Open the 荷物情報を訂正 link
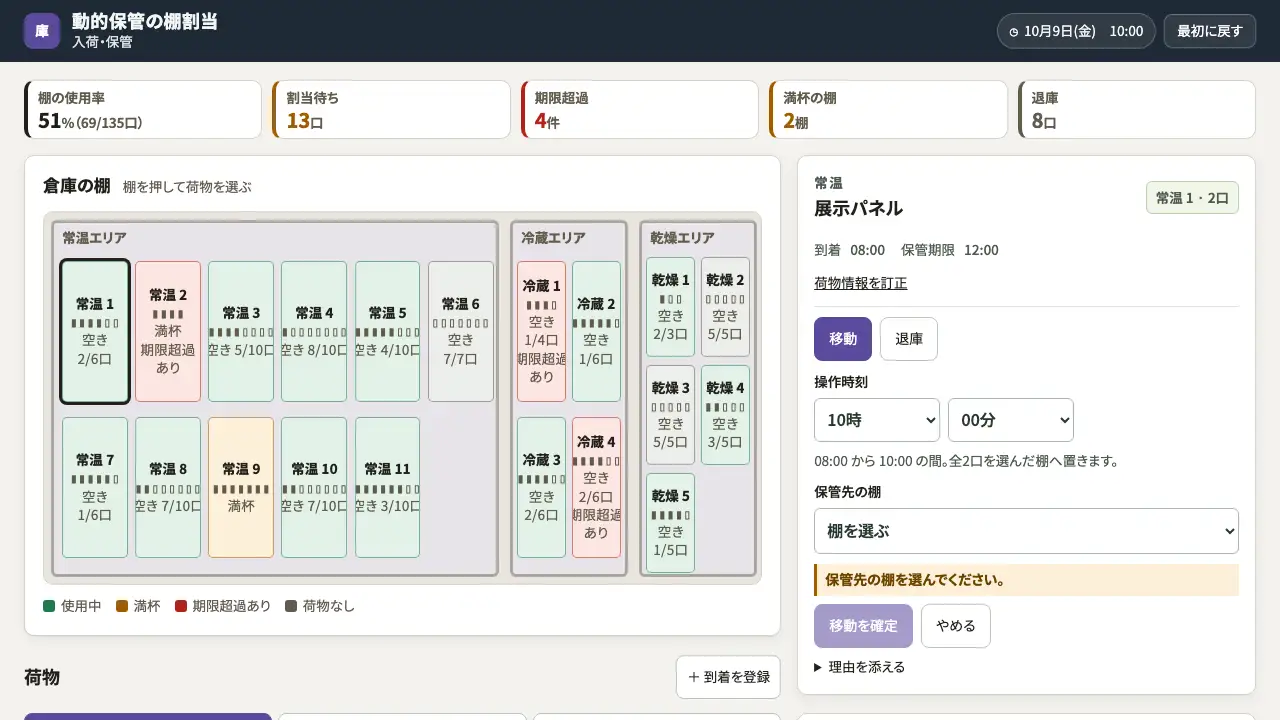Viewport: 1280px width, 720px height. [861, 283]
